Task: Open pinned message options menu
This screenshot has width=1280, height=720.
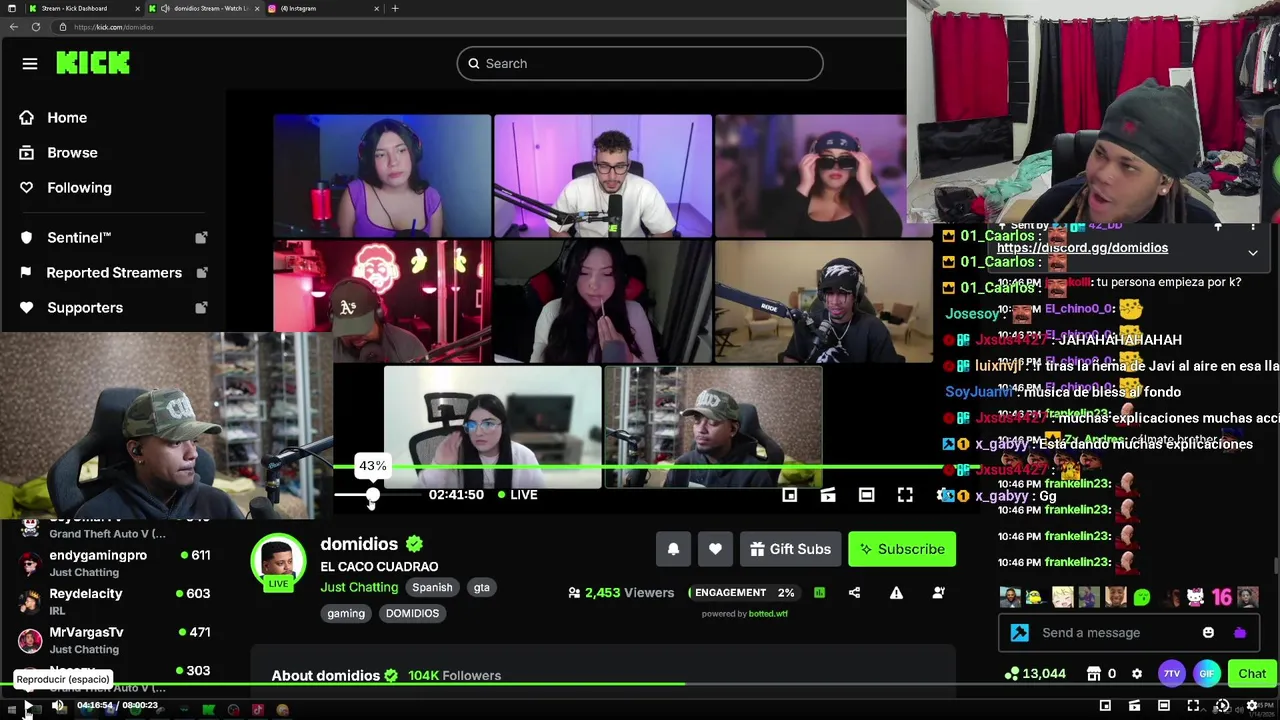Action: (1252, 228)
